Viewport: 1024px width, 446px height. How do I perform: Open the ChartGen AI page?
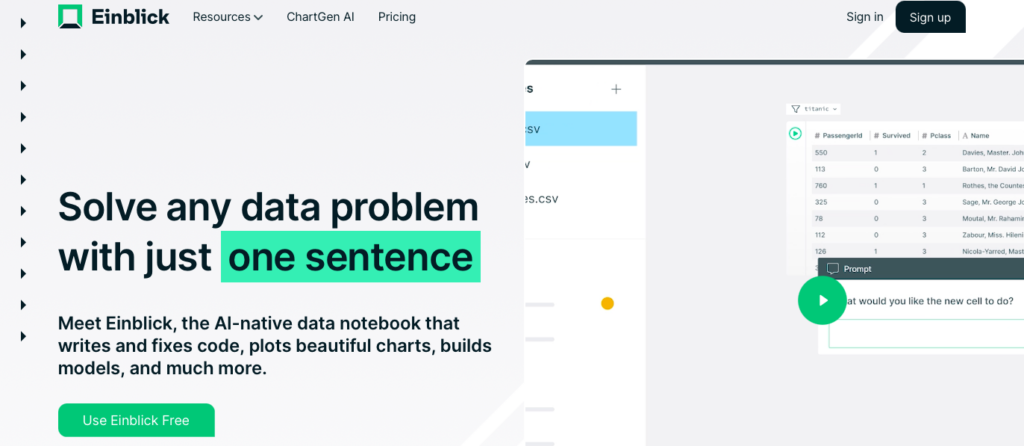click(x=320, y=17)
